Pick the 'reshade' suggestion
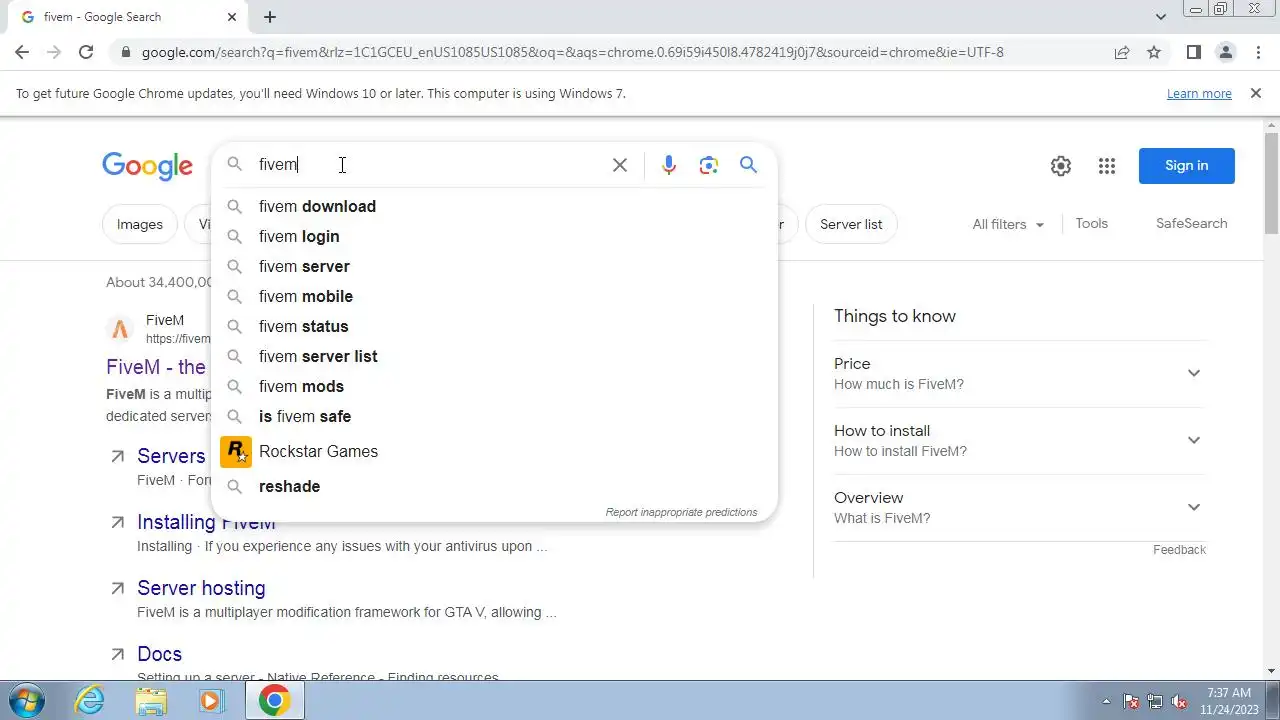 494,486
